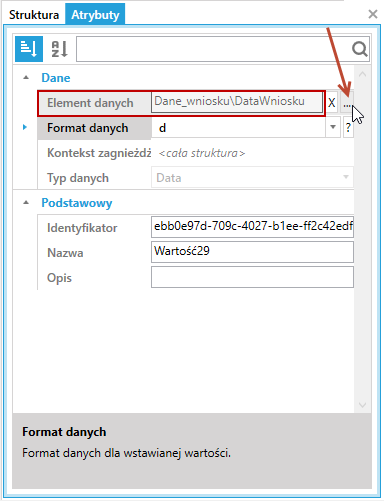The height and width of the screenshot is (501, 384).
Task: Click the '<cała struktura>' value
Action: 202,153
